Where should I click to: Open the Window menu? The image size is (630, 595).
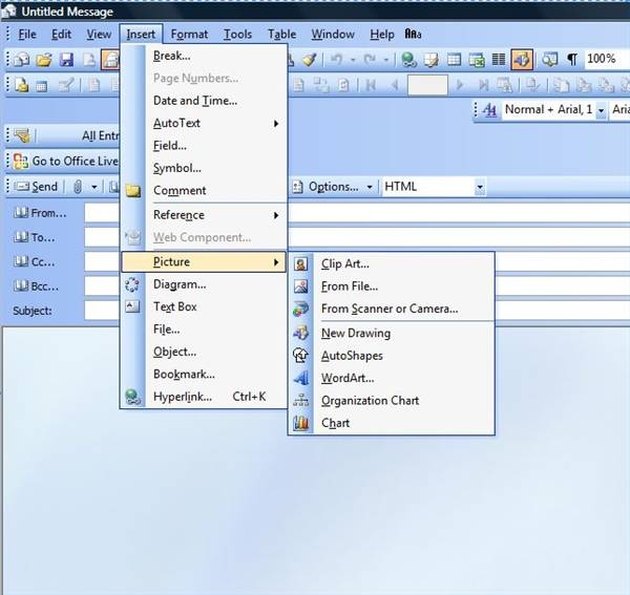point(333,34)
